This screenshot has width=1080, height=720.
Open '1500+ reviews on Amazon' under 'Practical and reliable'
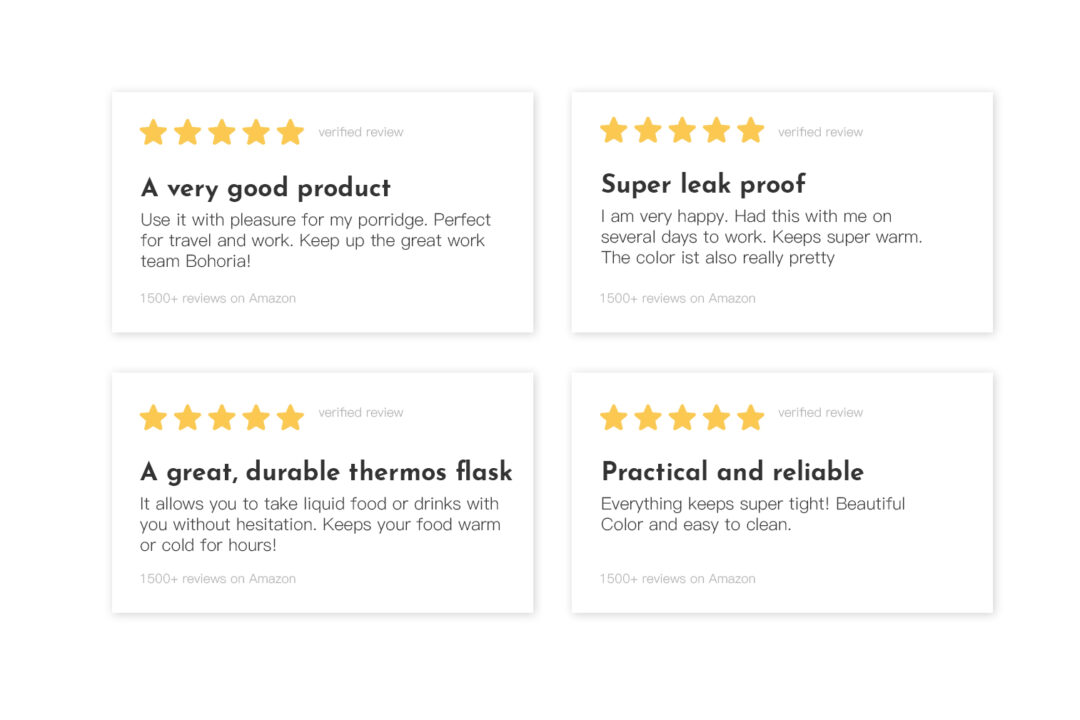tap(678, 579)
